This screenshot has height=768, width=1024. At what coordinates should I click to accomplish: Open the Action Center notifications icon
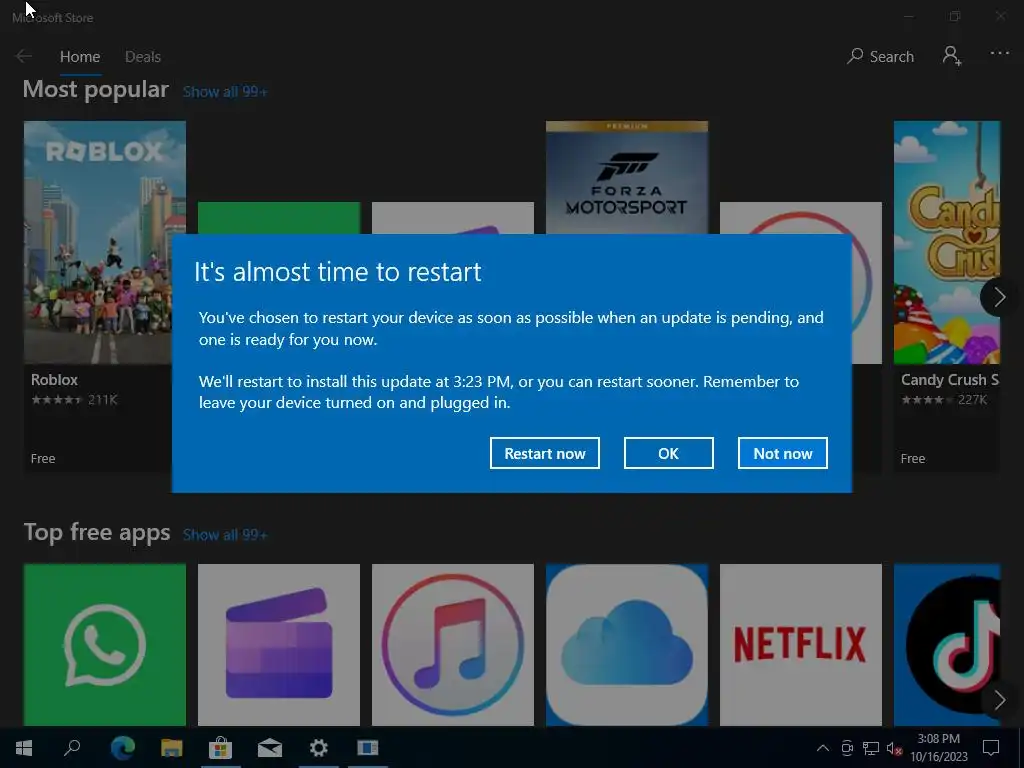991,748
